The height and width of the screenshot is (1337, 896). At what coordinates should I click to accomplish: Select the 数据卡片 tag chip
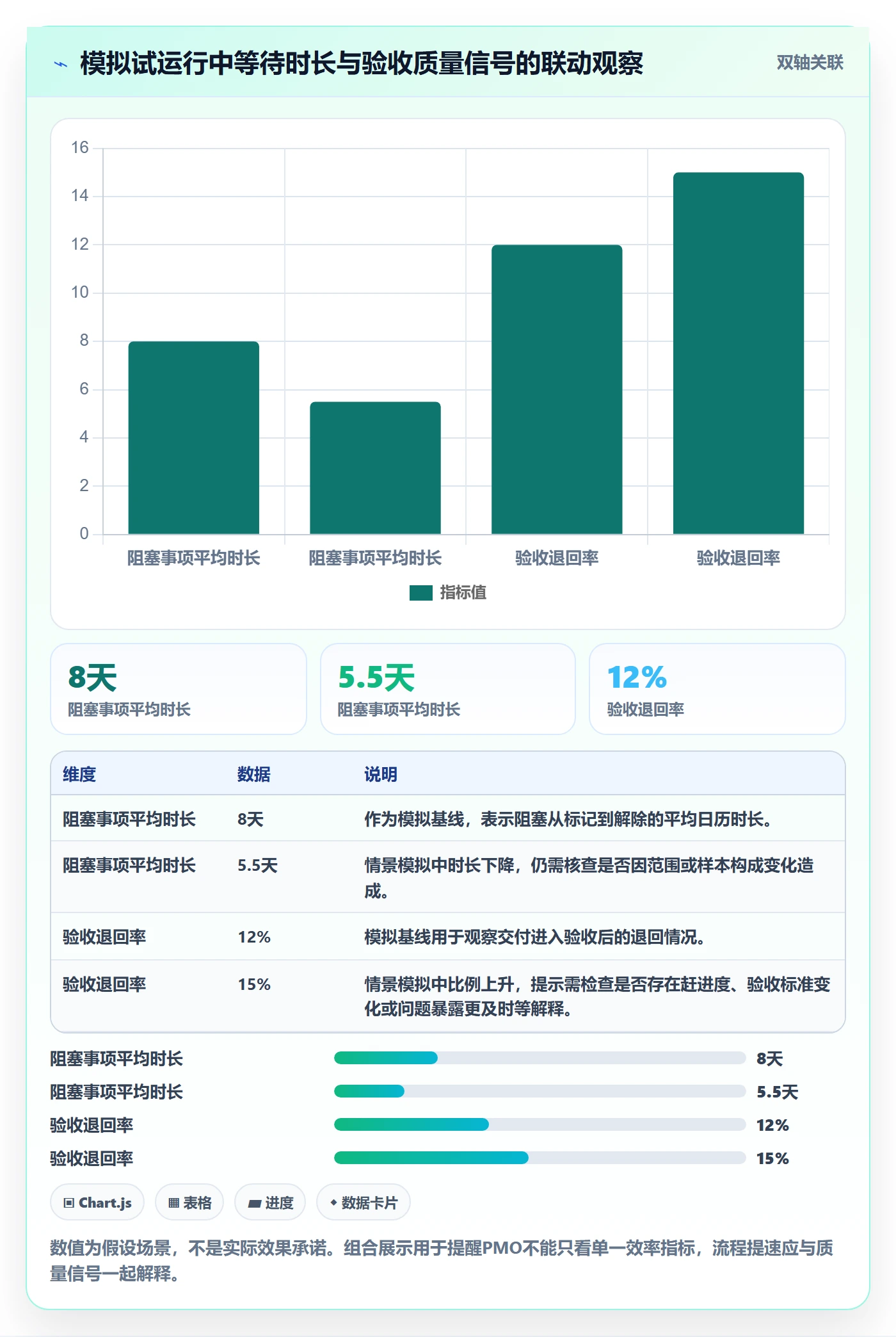pyautogui.click(x=364, y=1203)
